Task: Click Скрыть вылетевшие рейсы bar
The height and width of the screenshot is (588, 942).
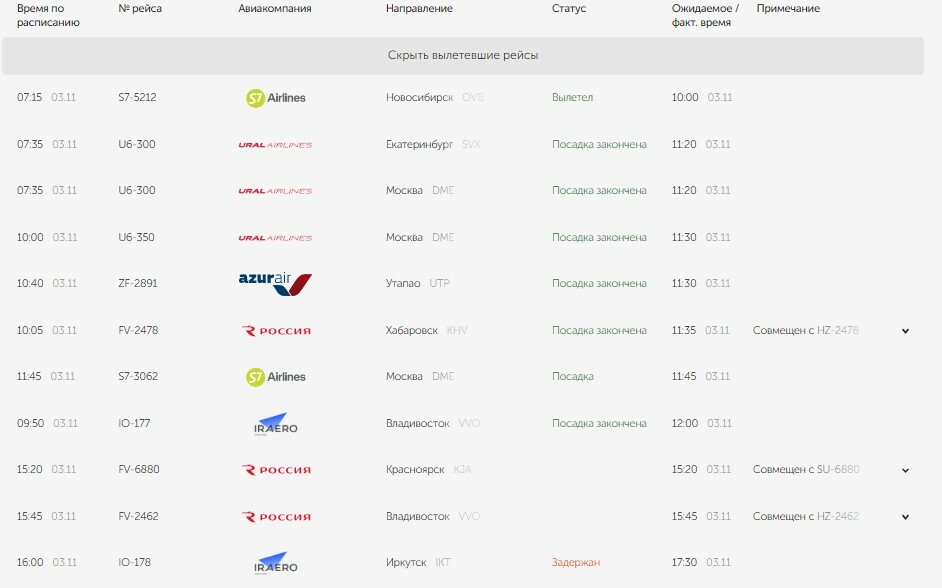Action: pyautogui.click(x=463, y=56)
